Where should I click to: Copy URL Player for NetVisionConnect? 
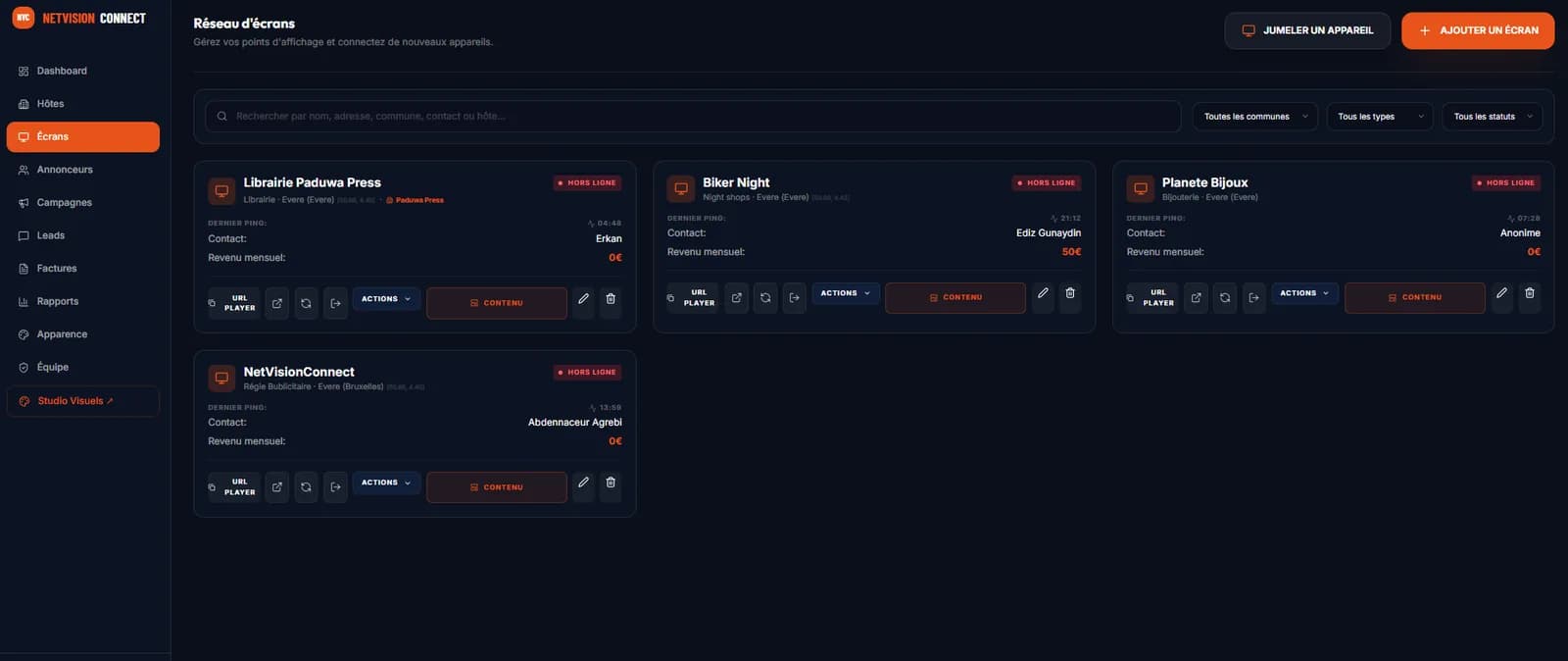tap(233, 487)
